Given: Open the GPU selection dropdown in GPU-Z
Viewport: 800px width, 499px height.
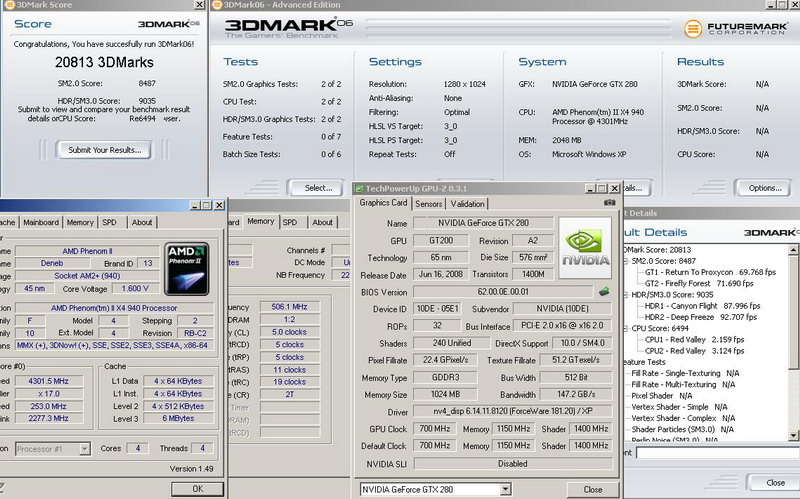Looking at the screenshot, I should click(505, 489).
